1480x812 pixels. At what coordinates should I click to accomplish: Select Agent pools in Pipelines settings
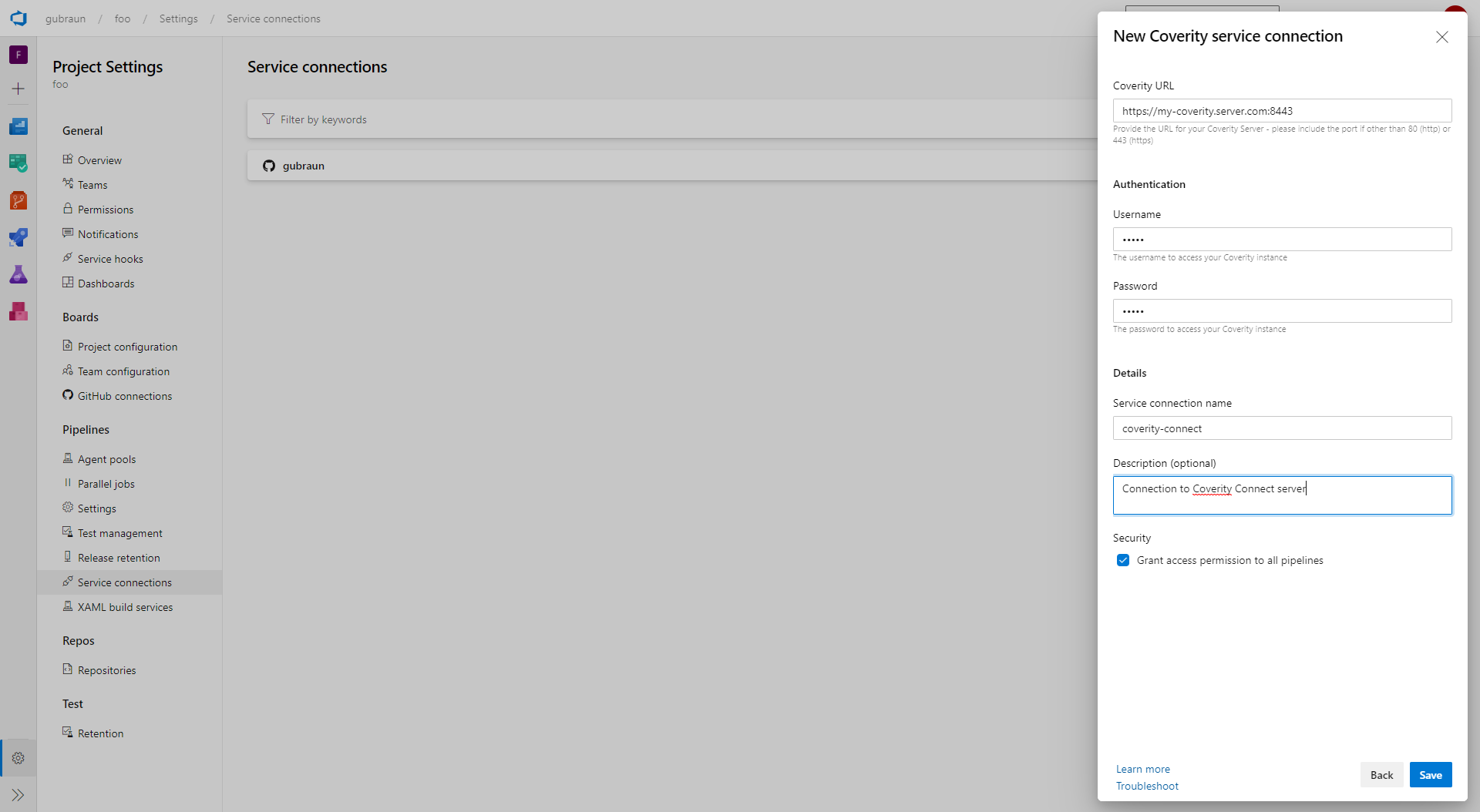(x=106, y=459)
